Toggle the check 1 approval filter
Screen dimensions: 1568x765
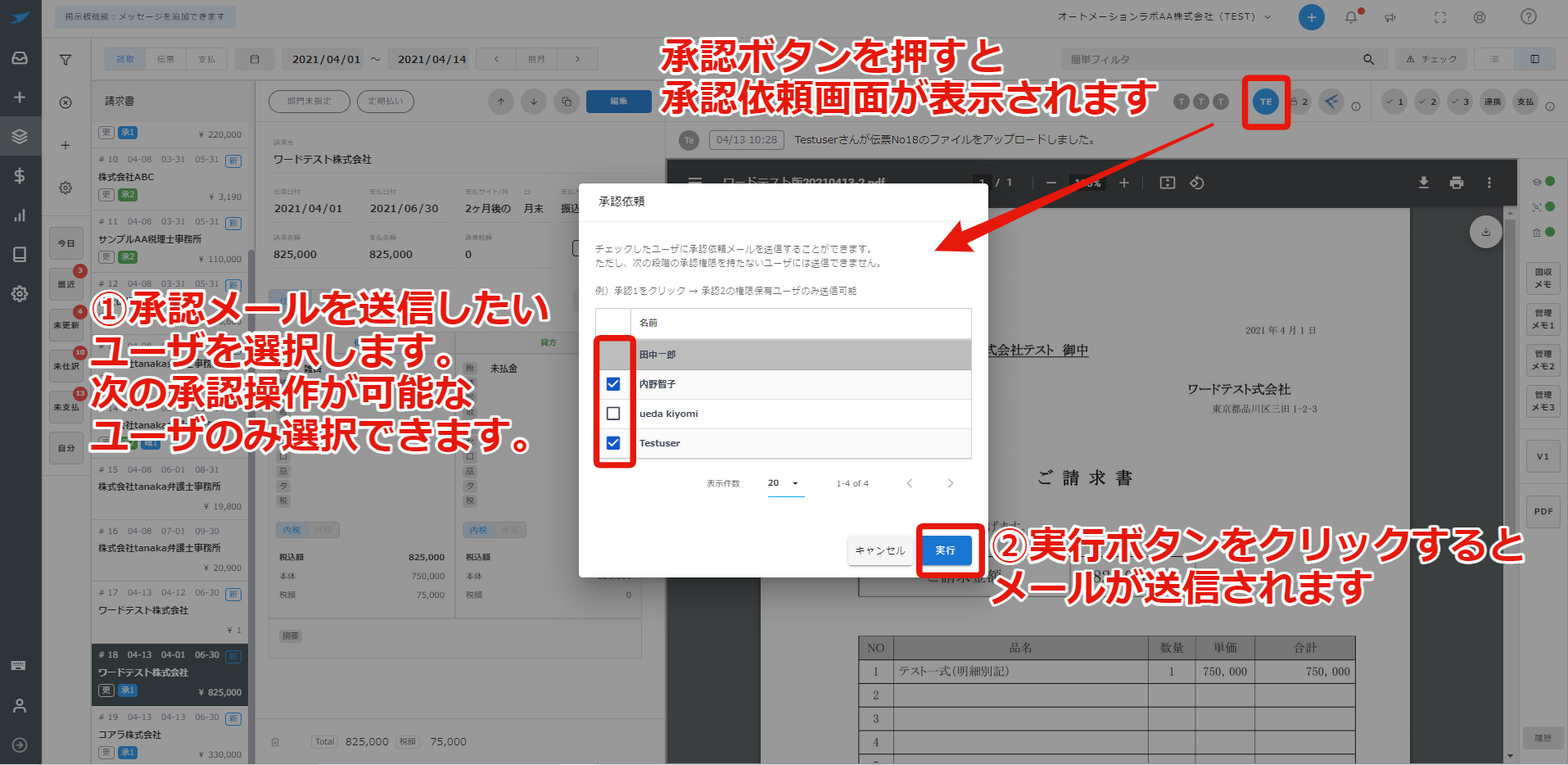click(1394, 102)
